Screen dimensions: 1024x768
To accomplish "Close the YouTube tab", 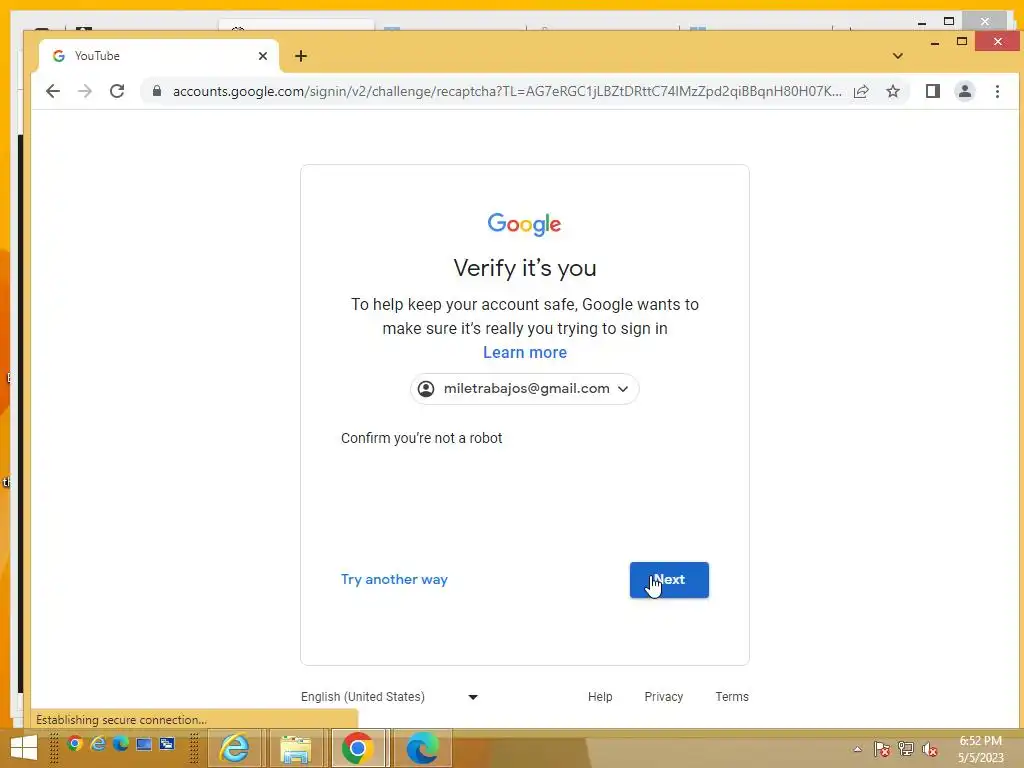I will click(263, 56).
